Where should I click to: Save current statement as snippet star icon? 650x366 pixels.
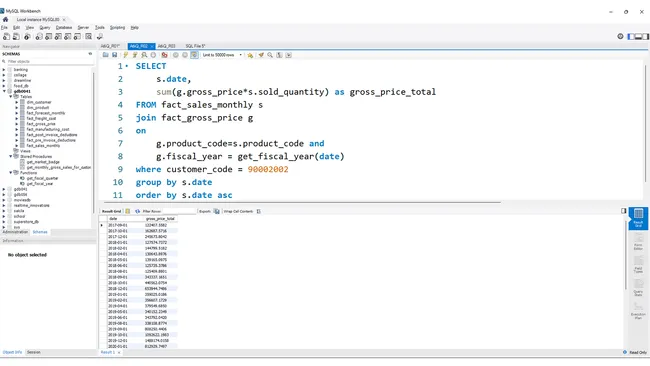250,55
